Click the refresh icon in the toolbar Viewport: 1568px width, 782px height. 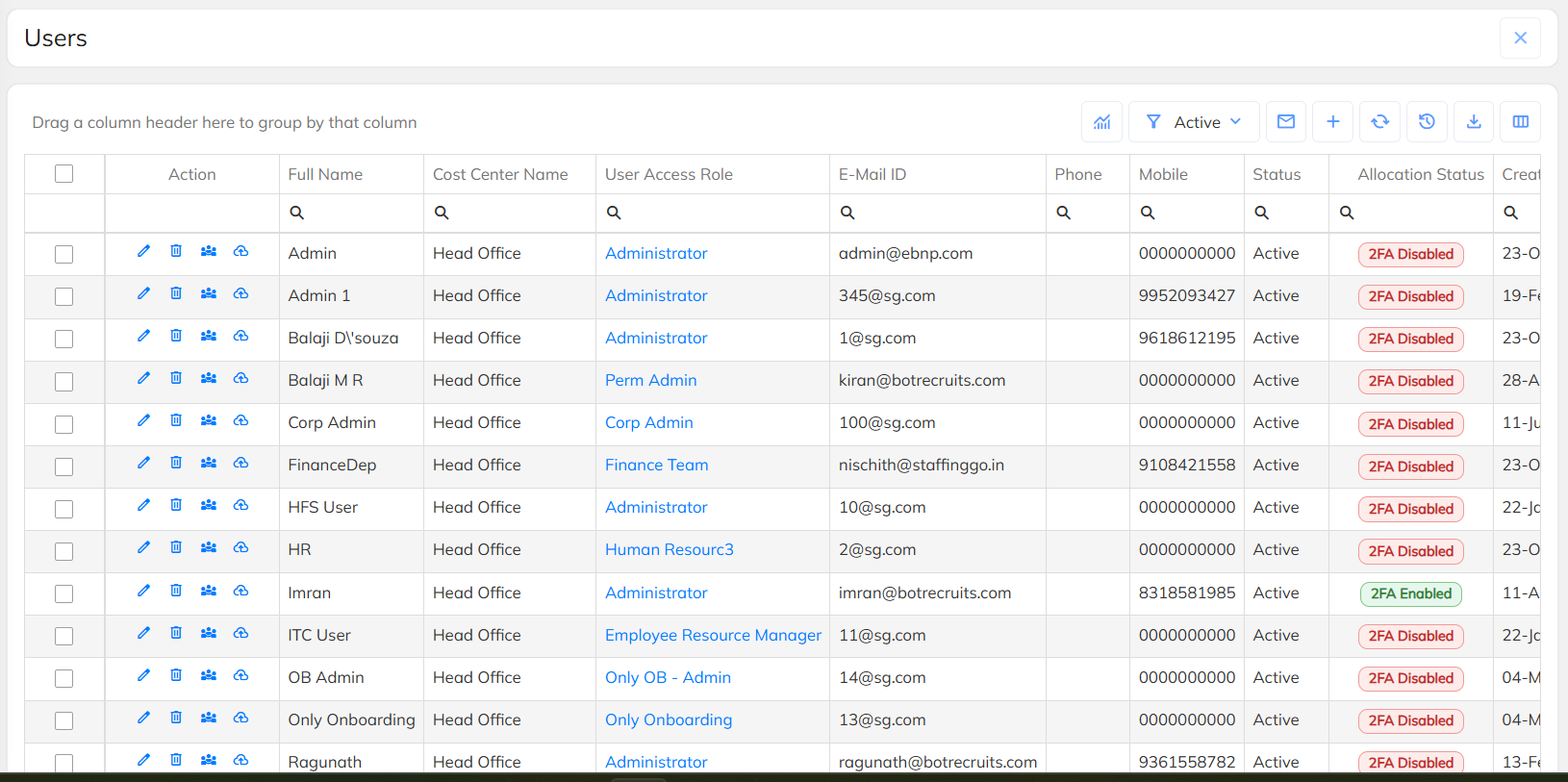pos(1379,122)
